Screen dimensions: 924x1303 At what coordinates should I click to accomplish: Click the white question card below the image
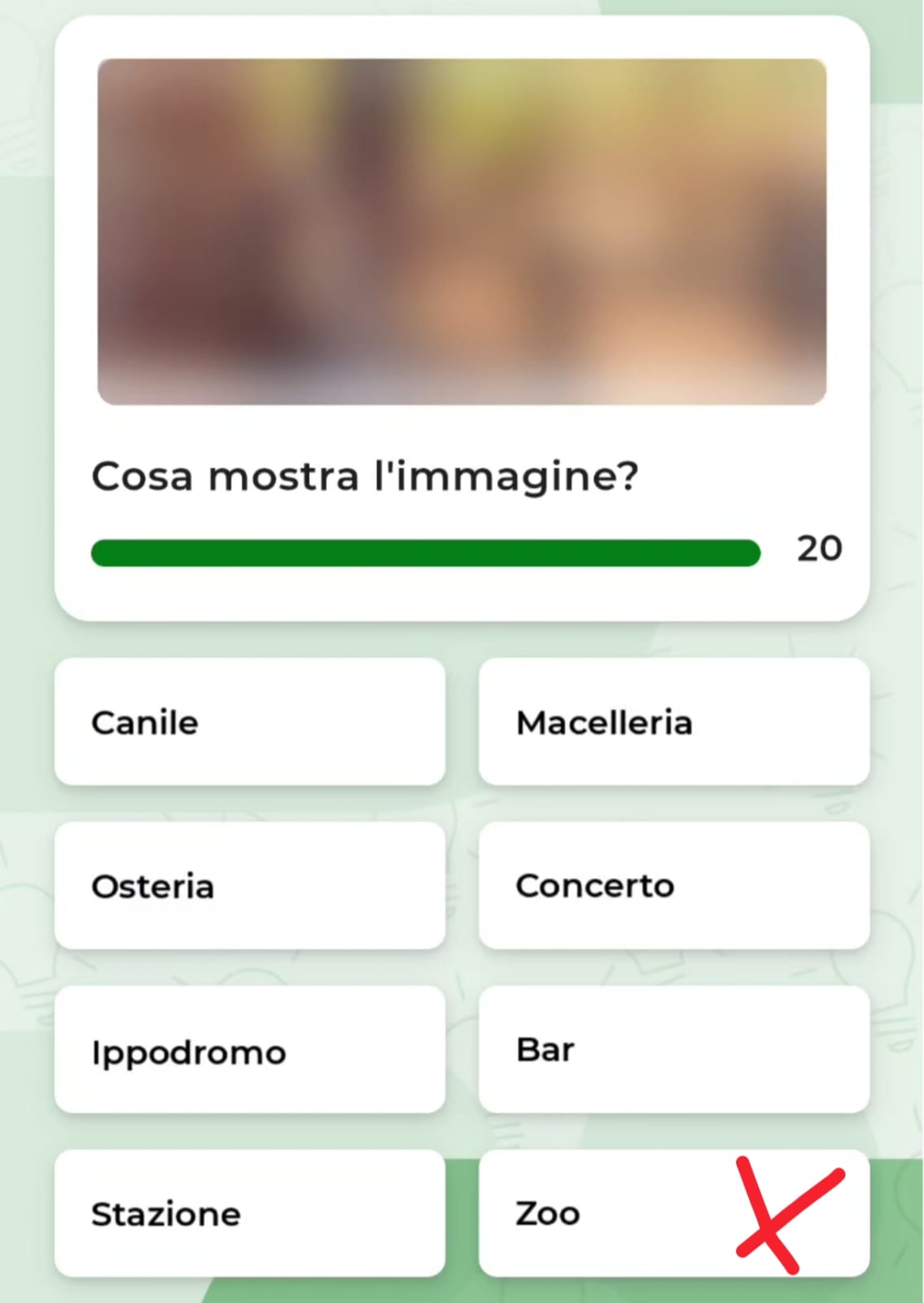point(462,594)
